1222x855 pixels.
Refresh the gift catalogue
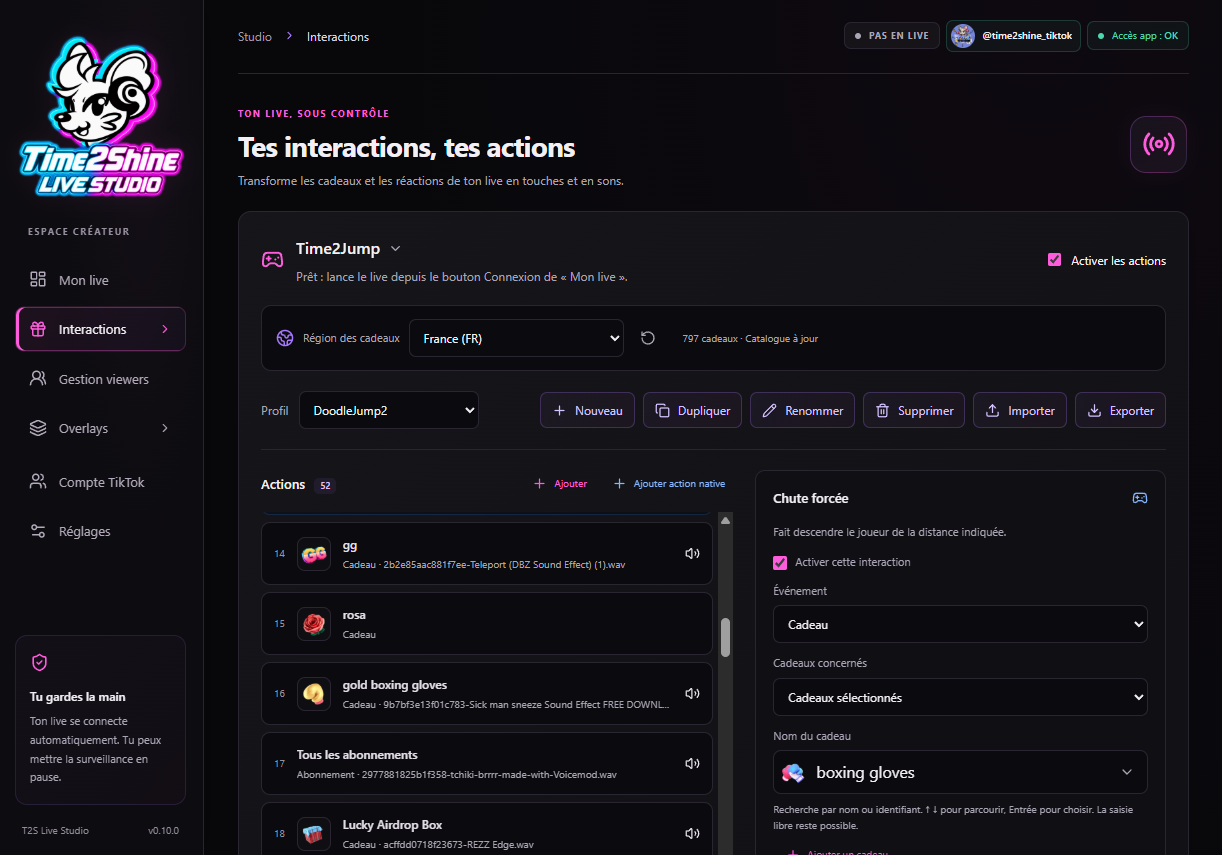click(x=648, y=338)
